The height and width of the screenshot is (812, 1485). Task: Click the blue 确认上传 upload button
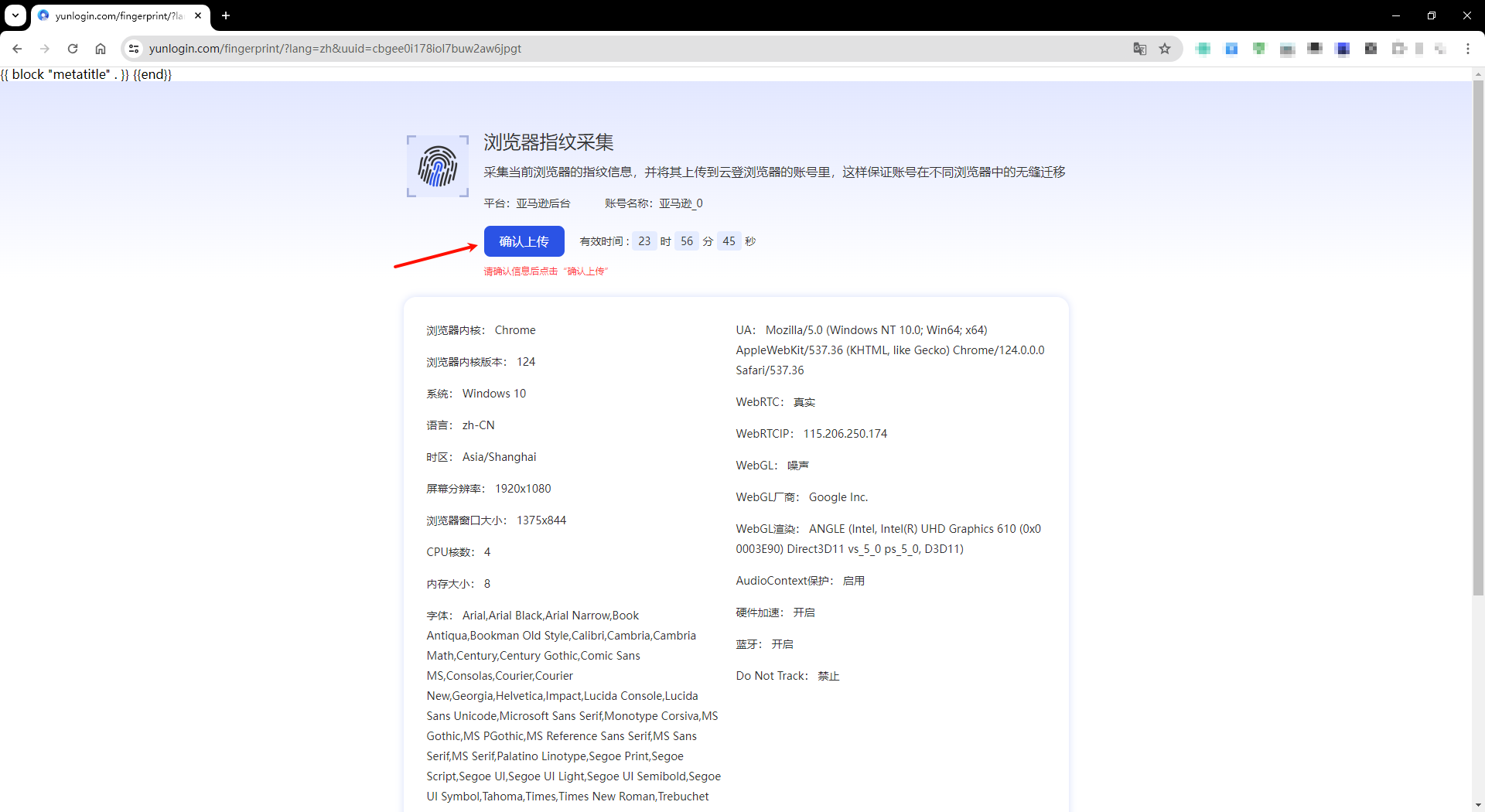pyautogui.click(x=524, y=241)
